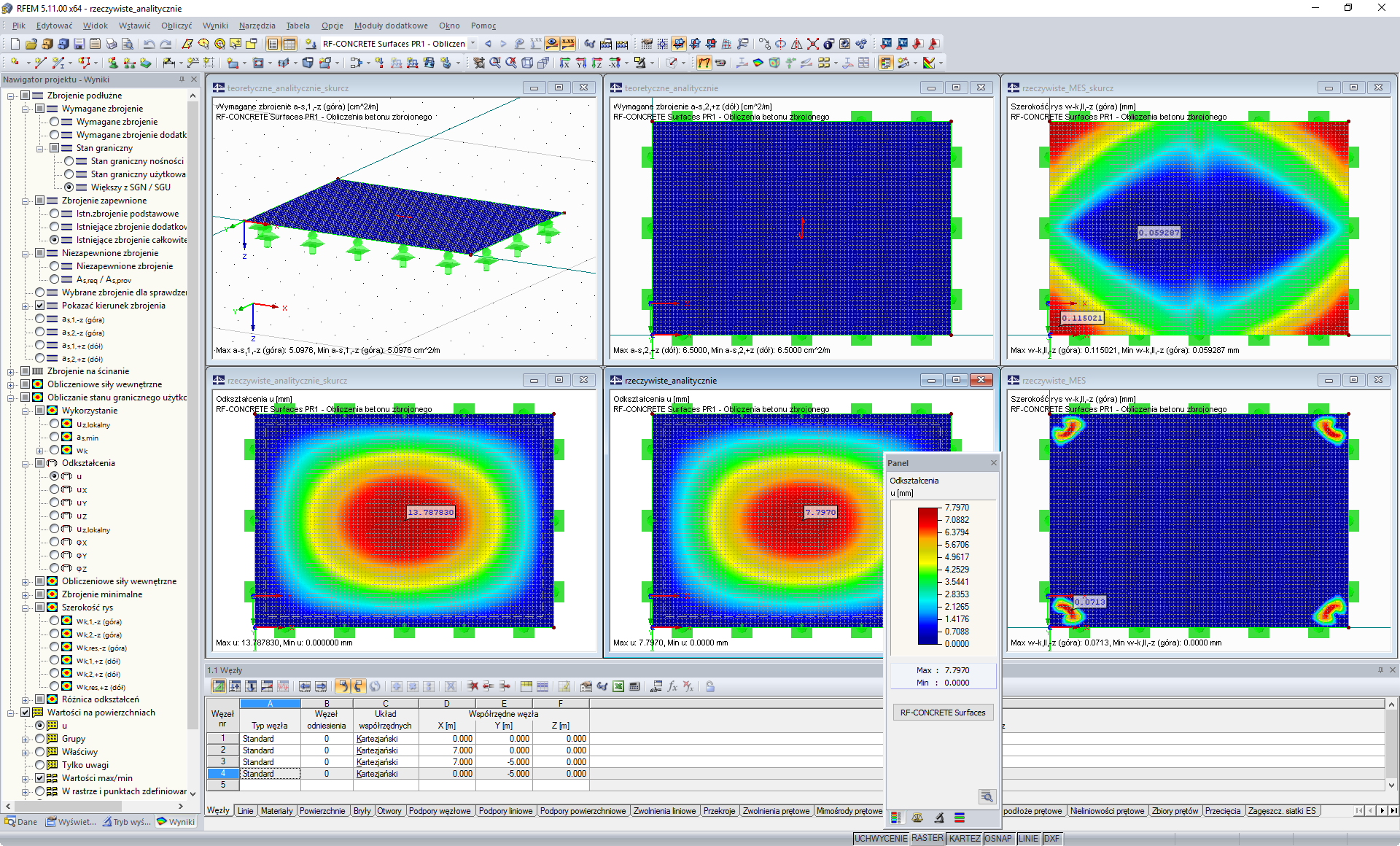Click View in X direction axis icon
The width and height of the screenshot is (1400, 846).
[564, 63]
